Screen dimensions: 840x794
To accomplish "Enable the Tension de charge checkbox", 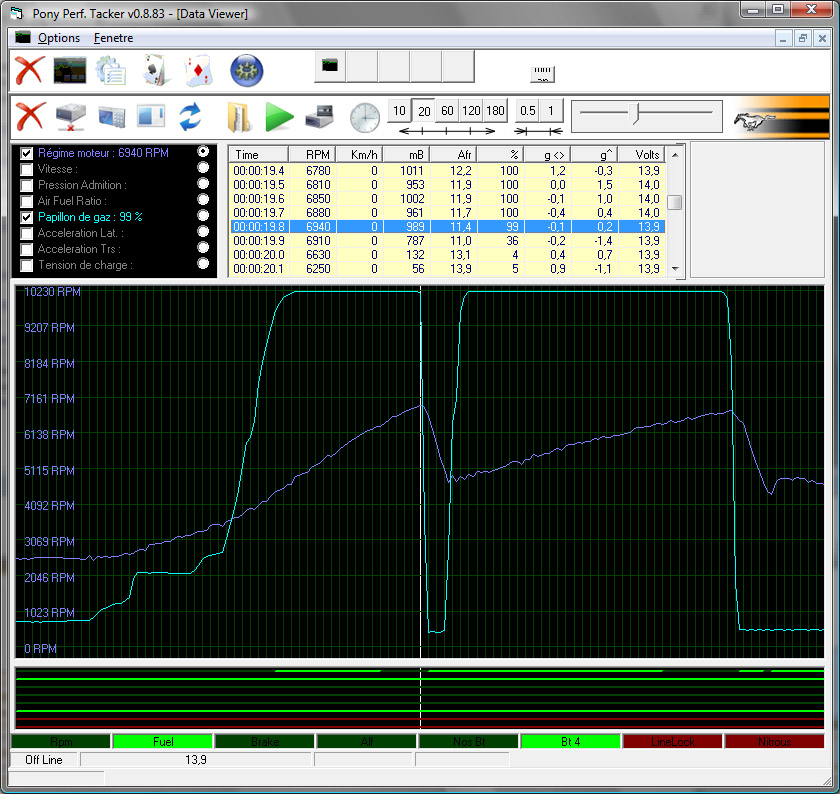I will (26, 266).
